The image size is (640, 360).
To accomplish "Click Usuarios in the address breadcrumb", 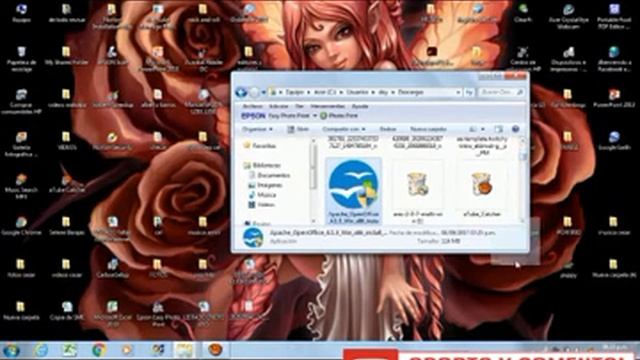I will click(x=358, y=93).
